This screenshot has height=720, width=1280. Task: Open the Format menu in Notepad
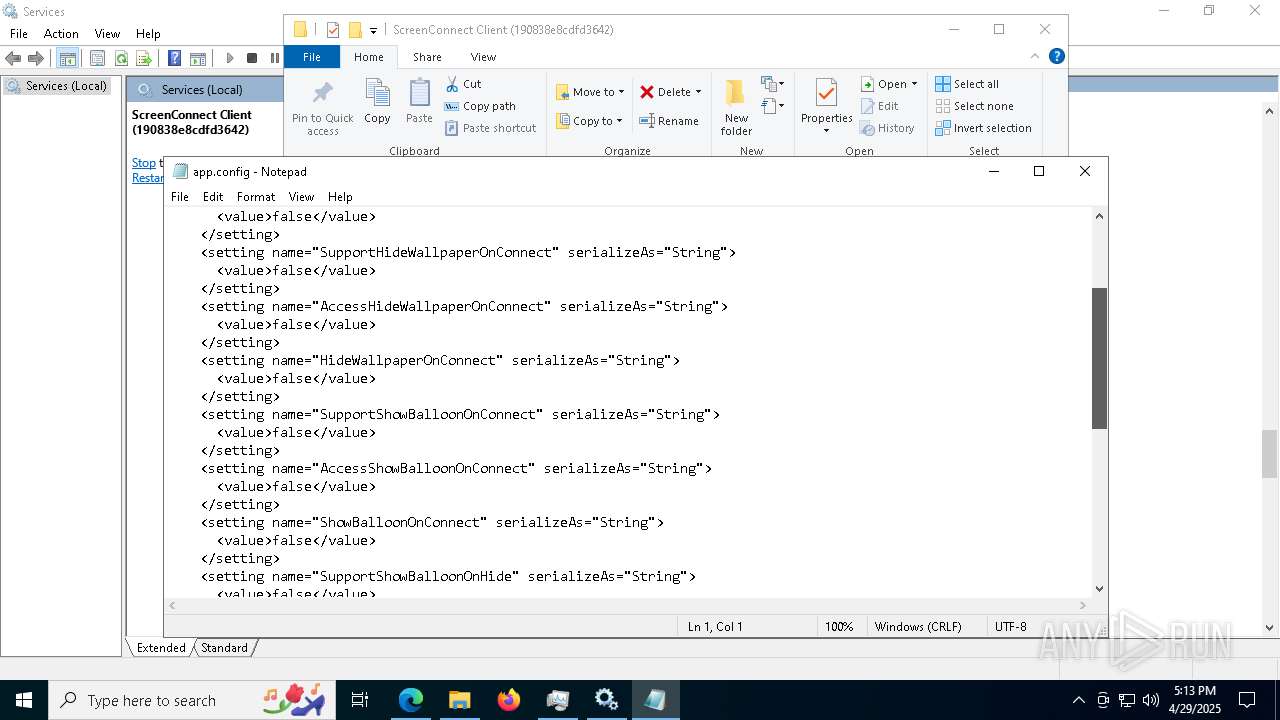click(256, 197)
